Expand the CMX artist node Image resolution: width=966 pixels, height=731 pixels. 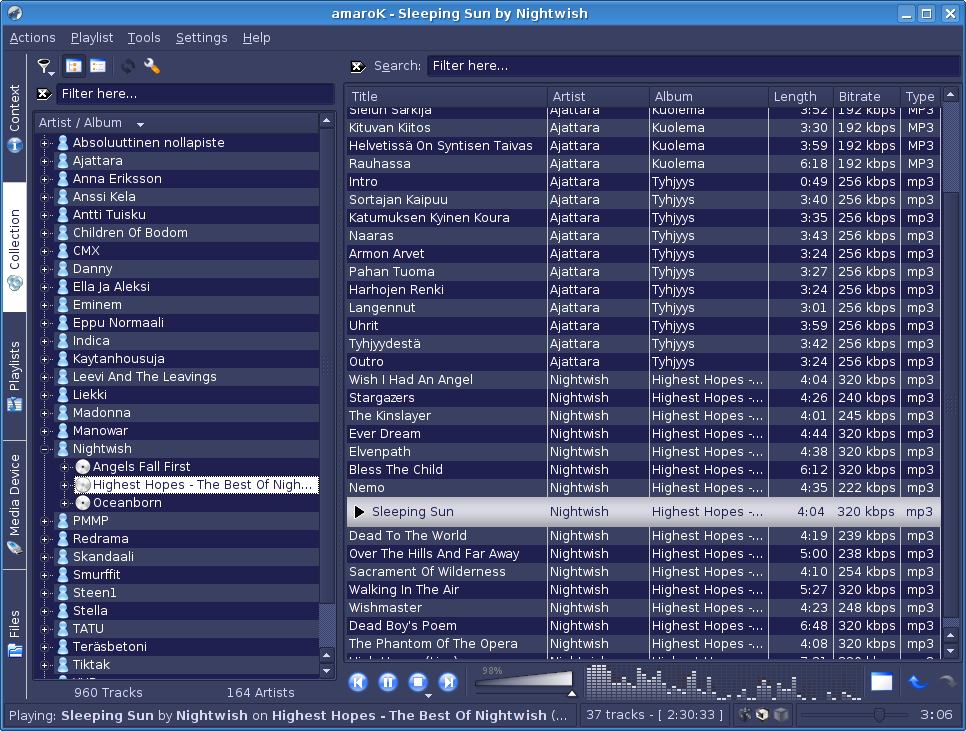(x=44, y=251)
